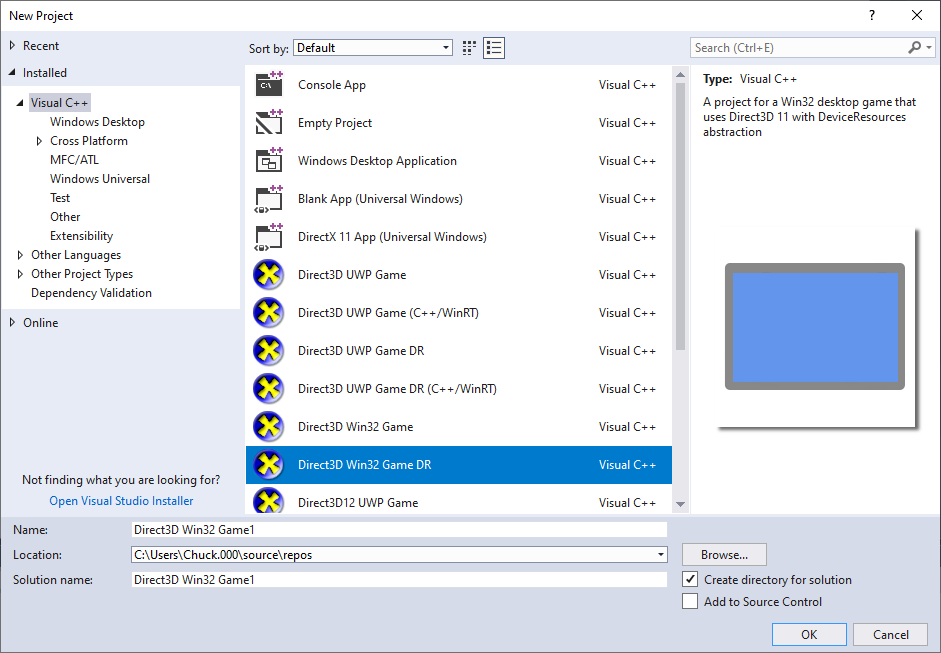Image resolution: width=941 pixels, height=653 pixels.
Task: Select Recent in the sidebar
Action: coord(42,45)
